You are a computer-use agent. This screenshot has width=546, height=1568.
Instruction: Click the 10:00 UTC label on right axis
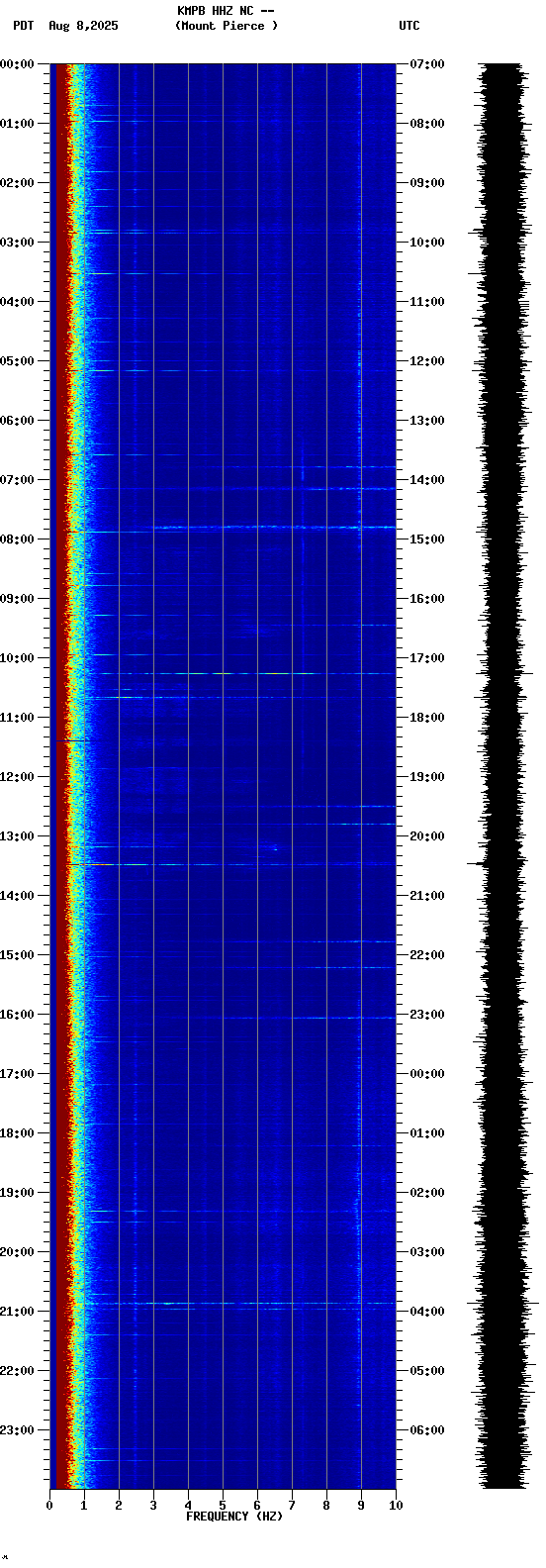(x=427, y=243)
